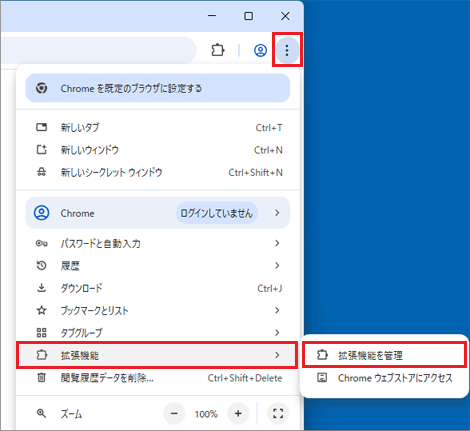Click the browser address bar field

coord(99,50)
